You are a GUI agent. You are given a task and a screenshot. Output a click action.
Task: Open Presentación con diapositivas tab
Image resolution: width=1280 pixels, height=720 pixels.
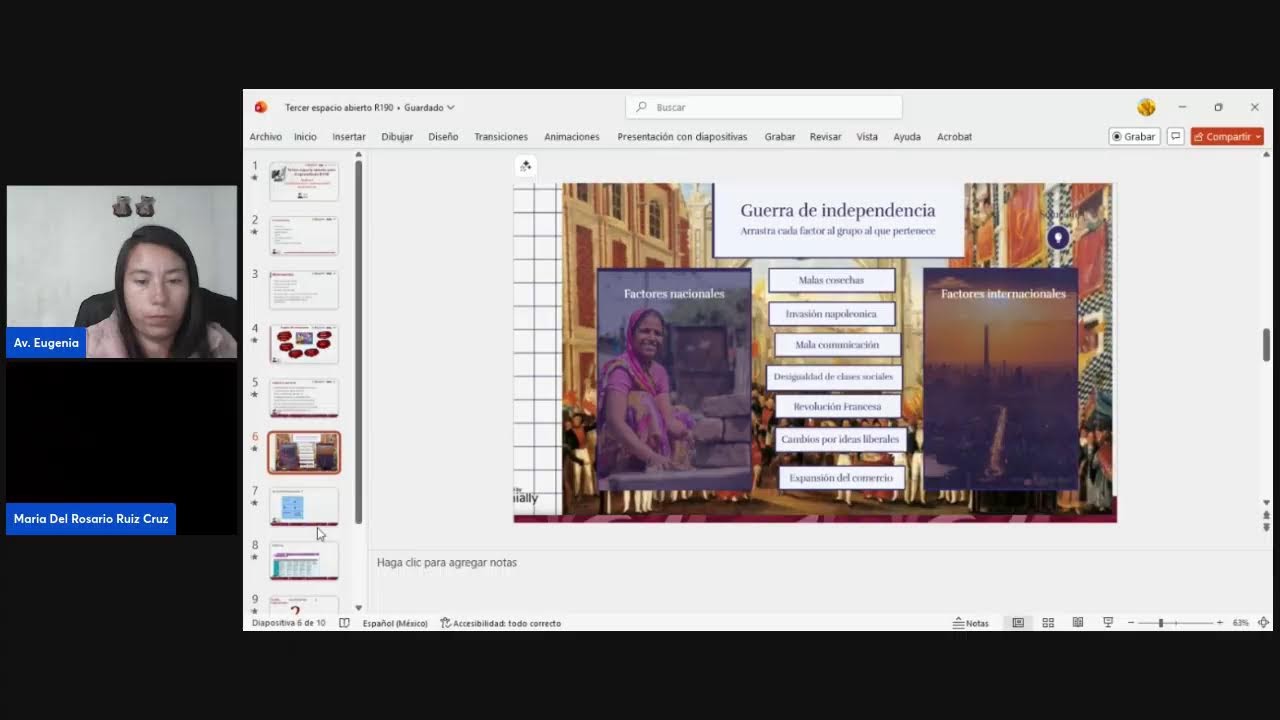click(x=682, y=136)
